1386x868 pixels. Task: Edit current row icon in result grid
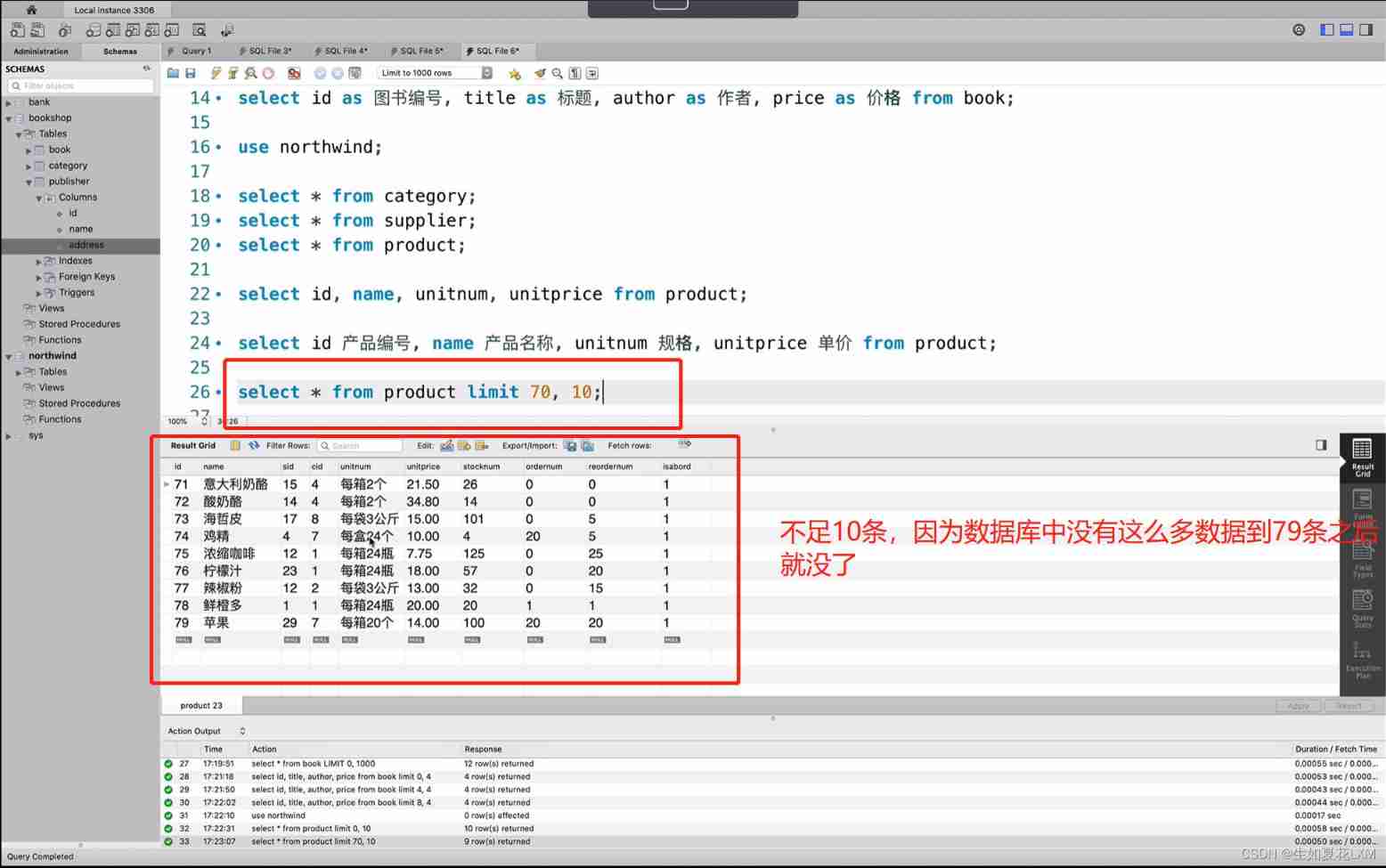coord(447,445)
